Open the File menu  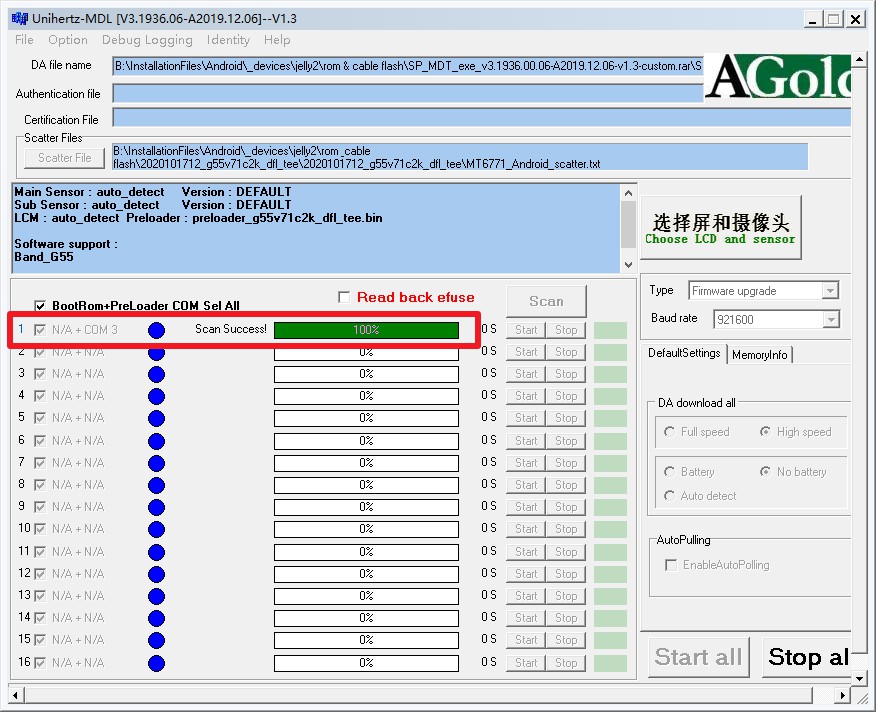pos(24,40)
